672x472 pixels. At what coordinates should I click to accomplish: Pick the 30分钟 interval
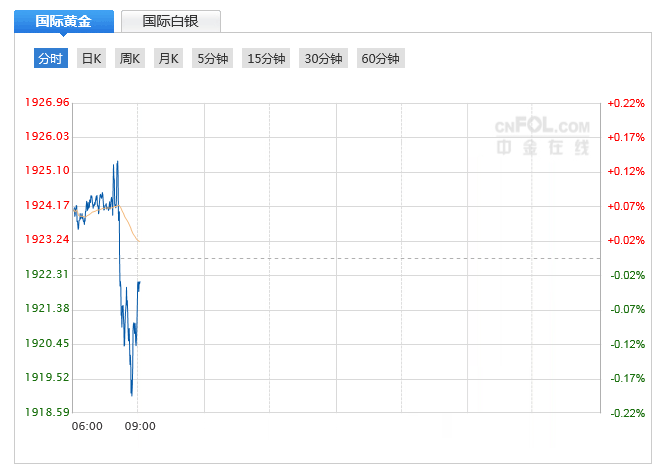324,59
